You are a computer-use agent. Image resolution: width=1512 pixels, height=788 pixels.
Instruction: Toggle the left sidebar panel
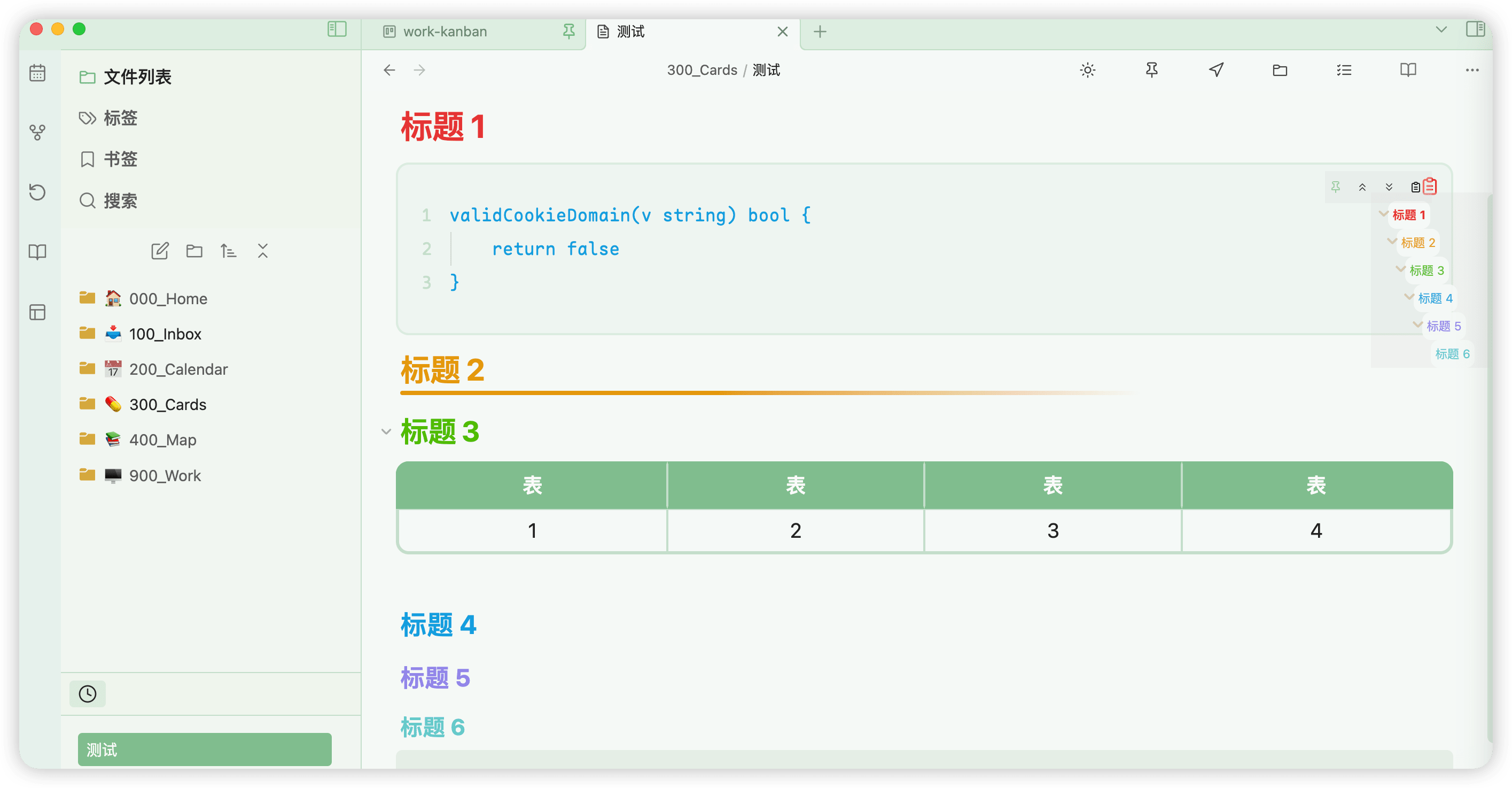coord(337,29)
